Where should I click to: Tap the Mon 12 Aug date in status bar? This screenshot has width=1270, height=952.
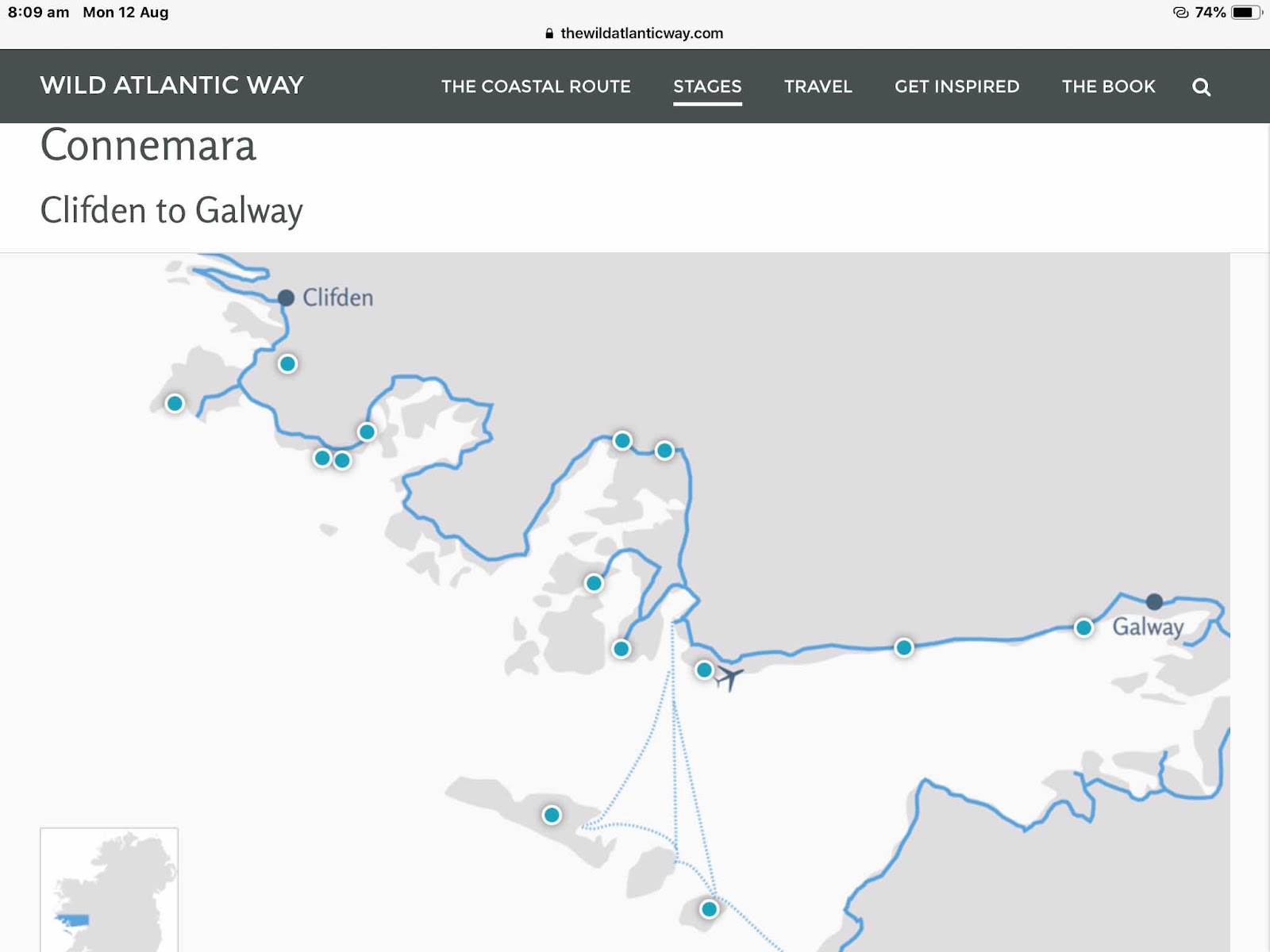[x=125, y=13]
